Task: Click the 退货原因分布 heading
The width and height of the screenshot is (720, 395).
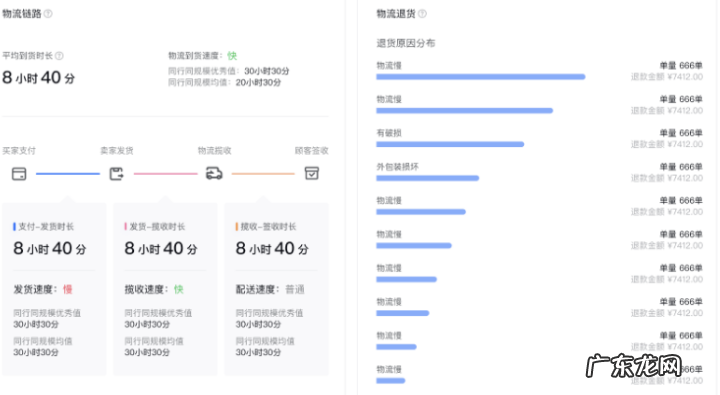Action: [x=406, y=43]
